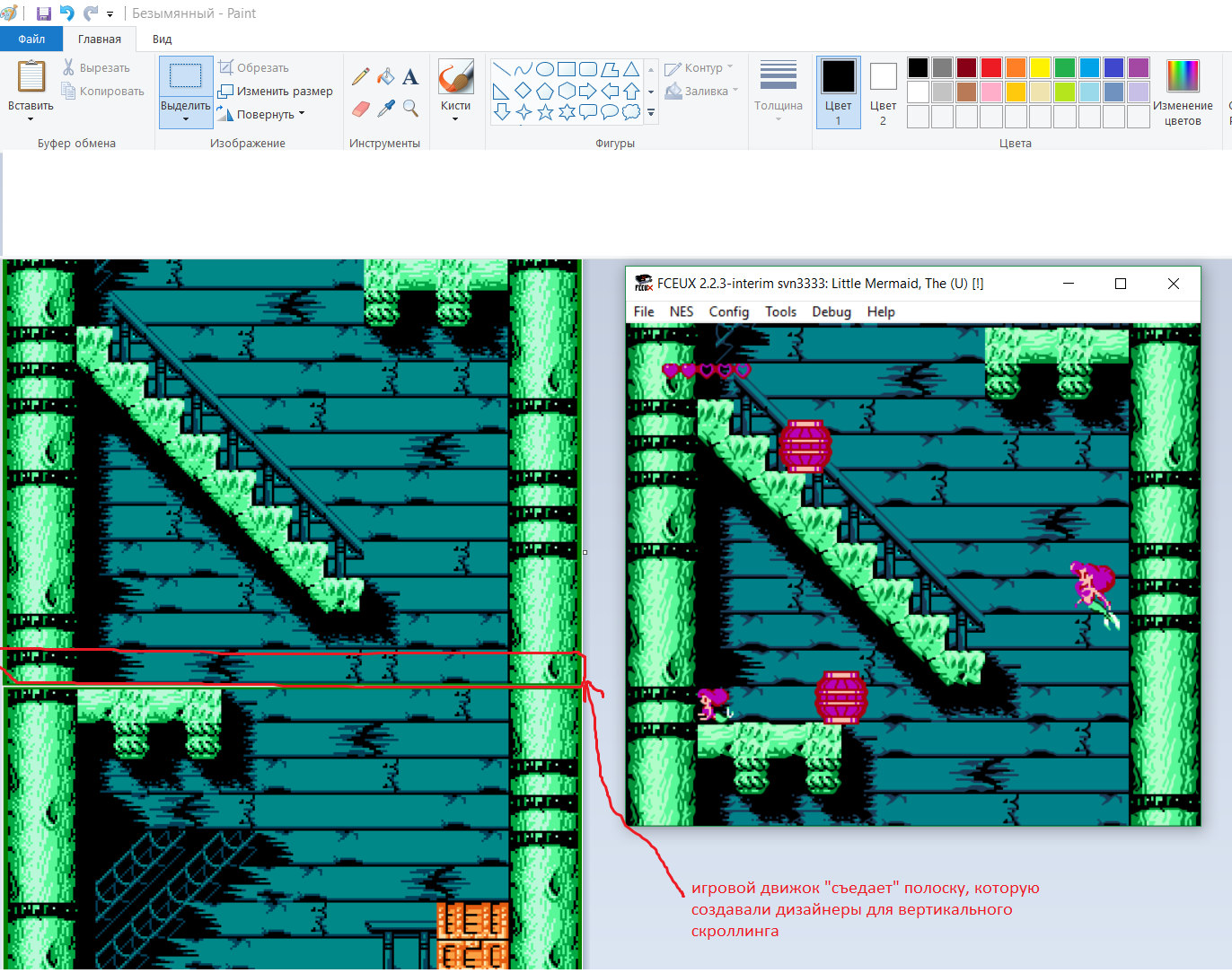Open the Кисти brushes dropdown arrow

coord(455,119)
